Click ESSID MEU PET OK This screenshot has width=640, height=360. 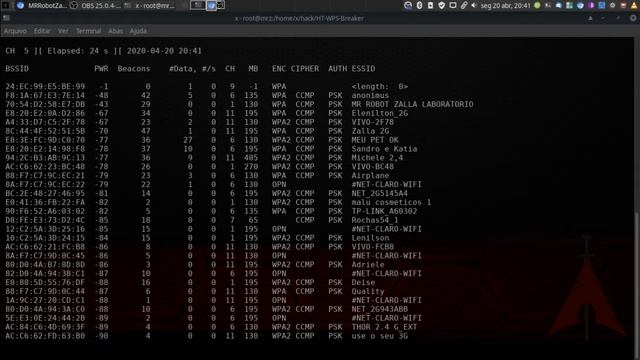click(375, 140)
